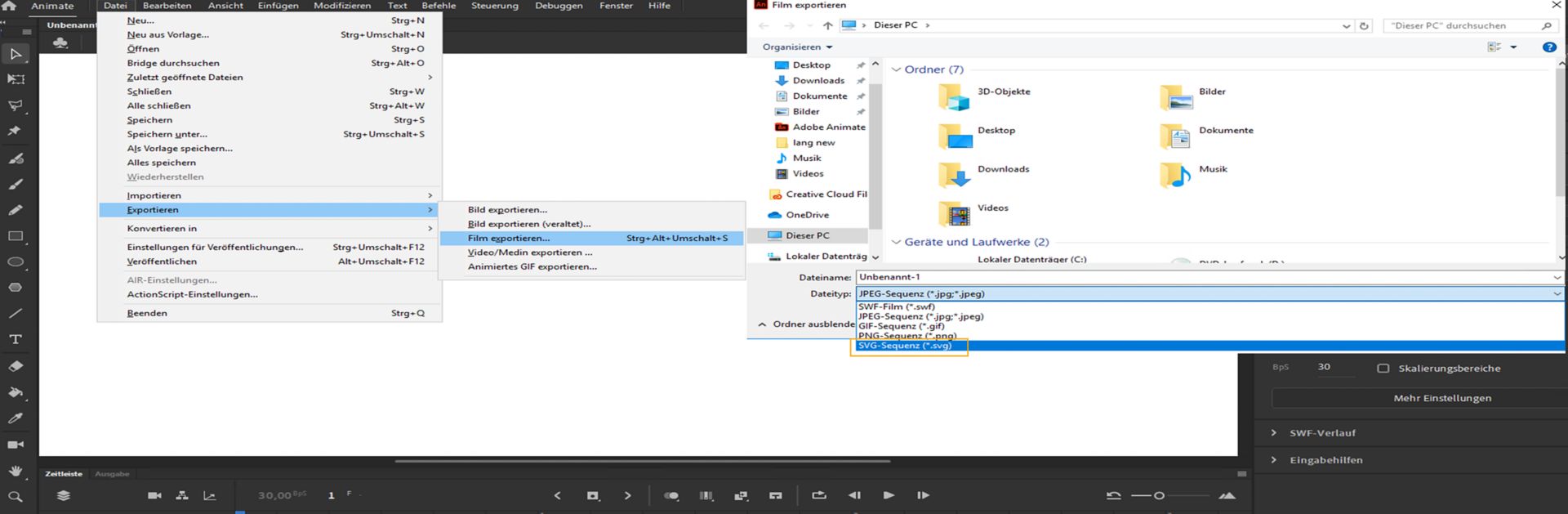Screen dimensions: 1568x514
Task: Go to previous keyframe arrow
Action: 558,495
